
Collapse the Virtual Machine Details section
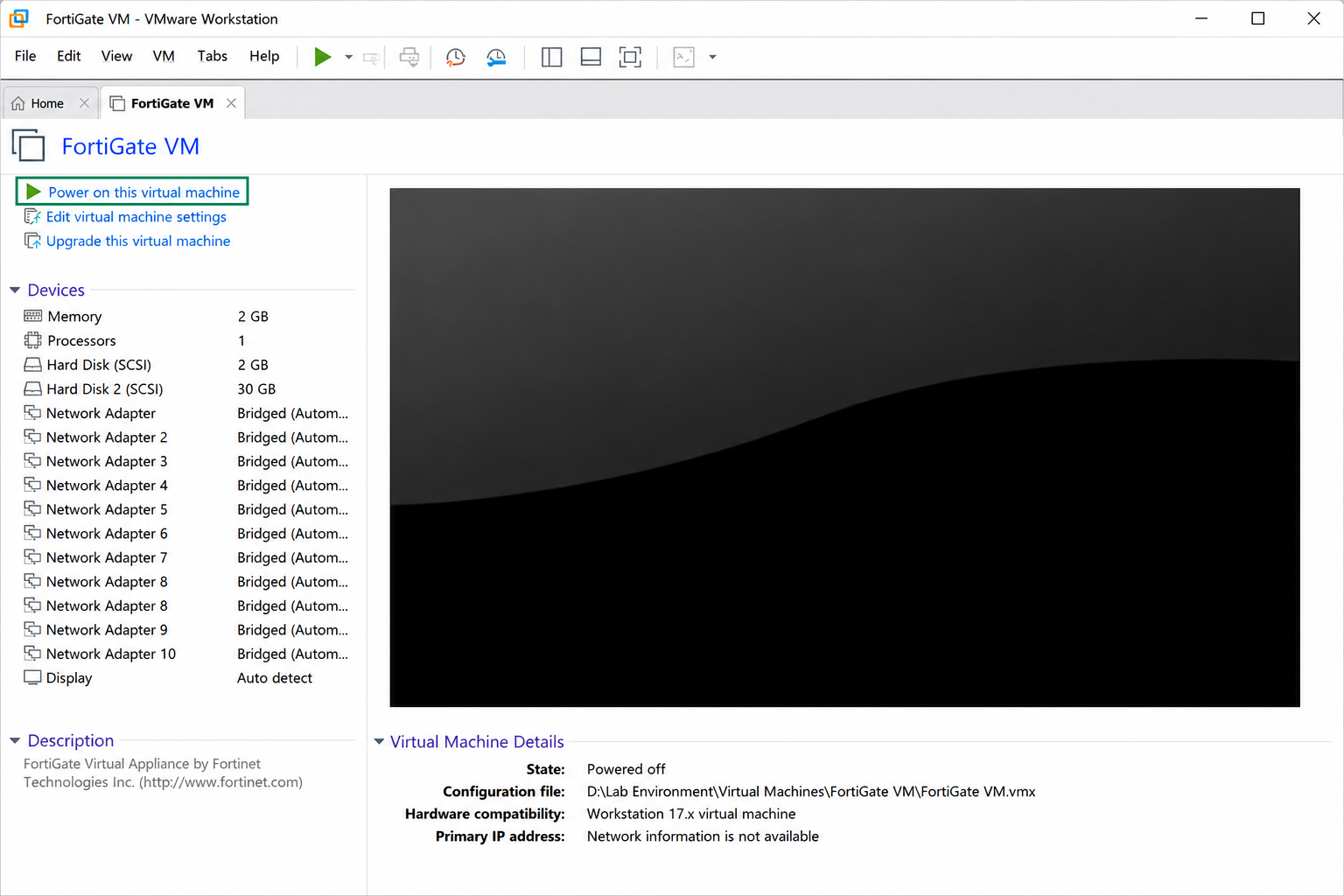(379, 741)
